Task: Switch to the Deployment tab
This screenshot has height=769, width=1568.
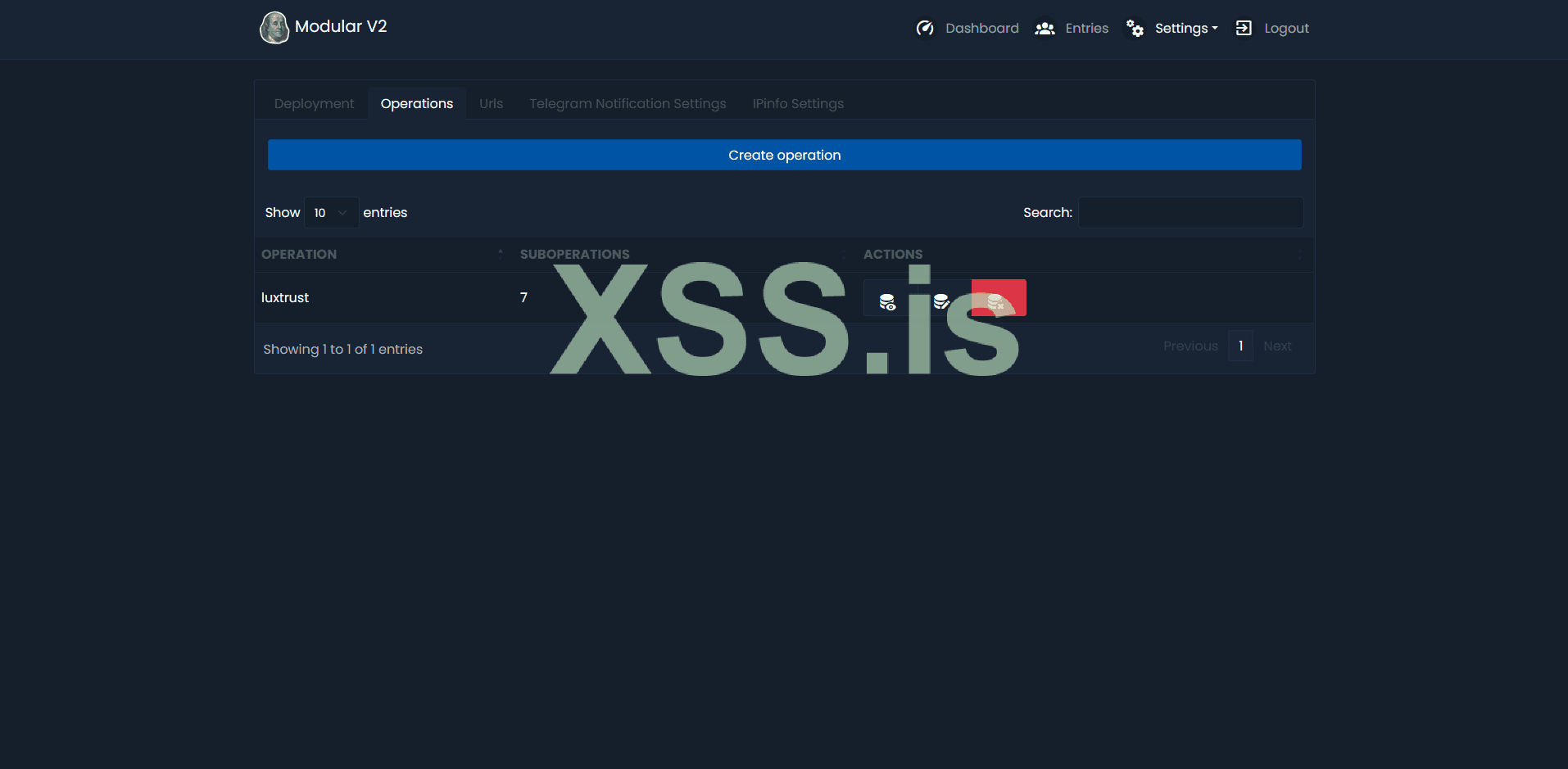Action: coord(314,104)
